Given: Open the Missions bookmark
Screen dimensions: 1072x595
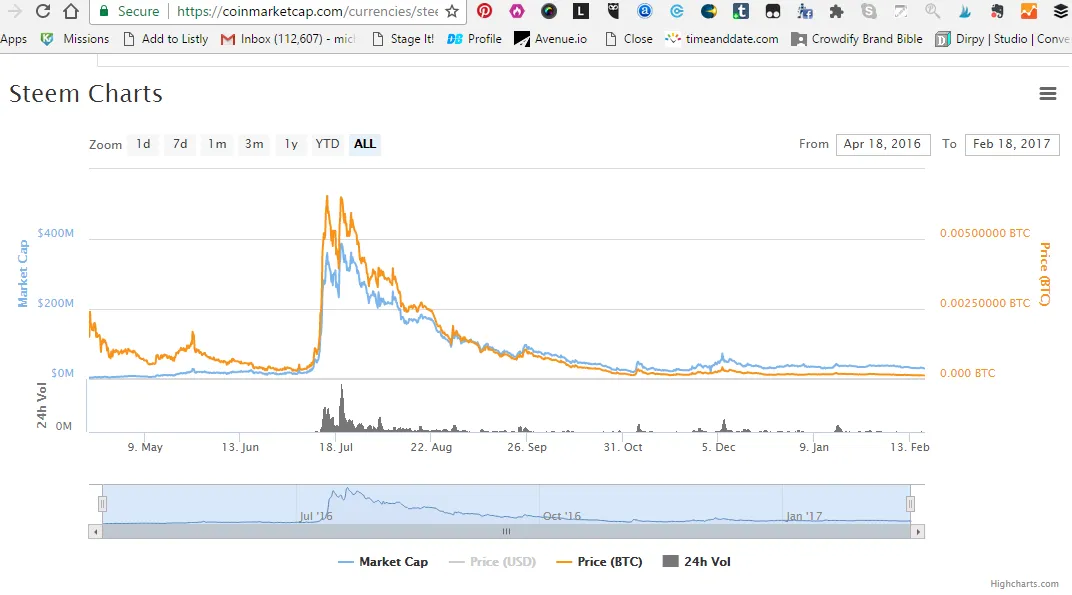Looking at the screenshot, I should click(75, 39).
